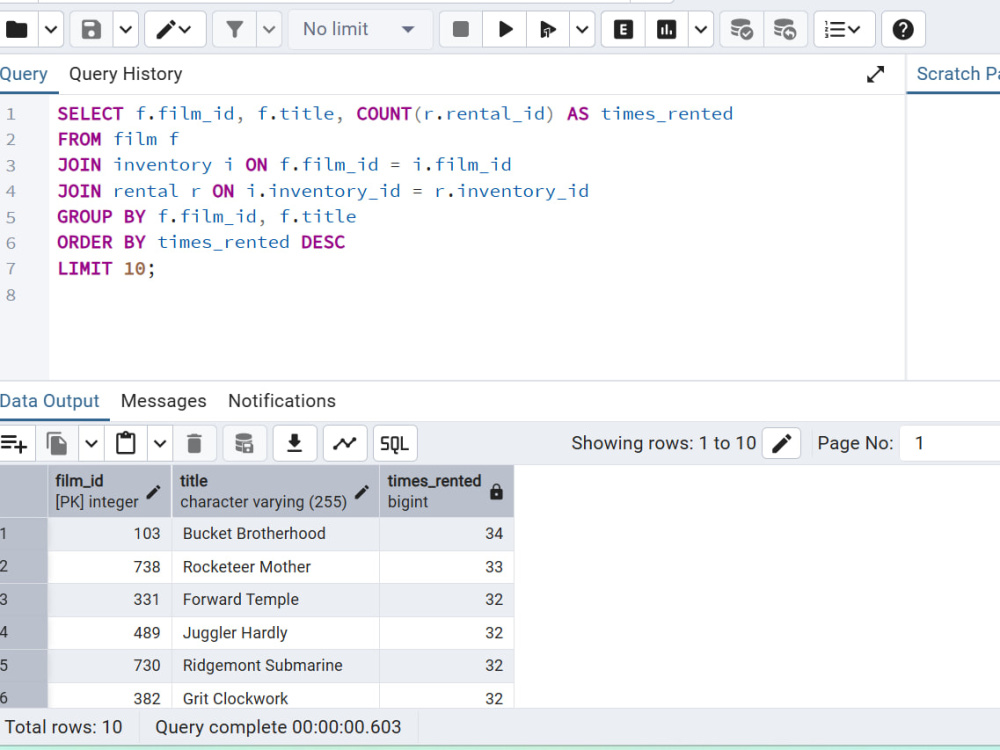Select the Forward Temple title cell
1000x750 pixels.
276,600
